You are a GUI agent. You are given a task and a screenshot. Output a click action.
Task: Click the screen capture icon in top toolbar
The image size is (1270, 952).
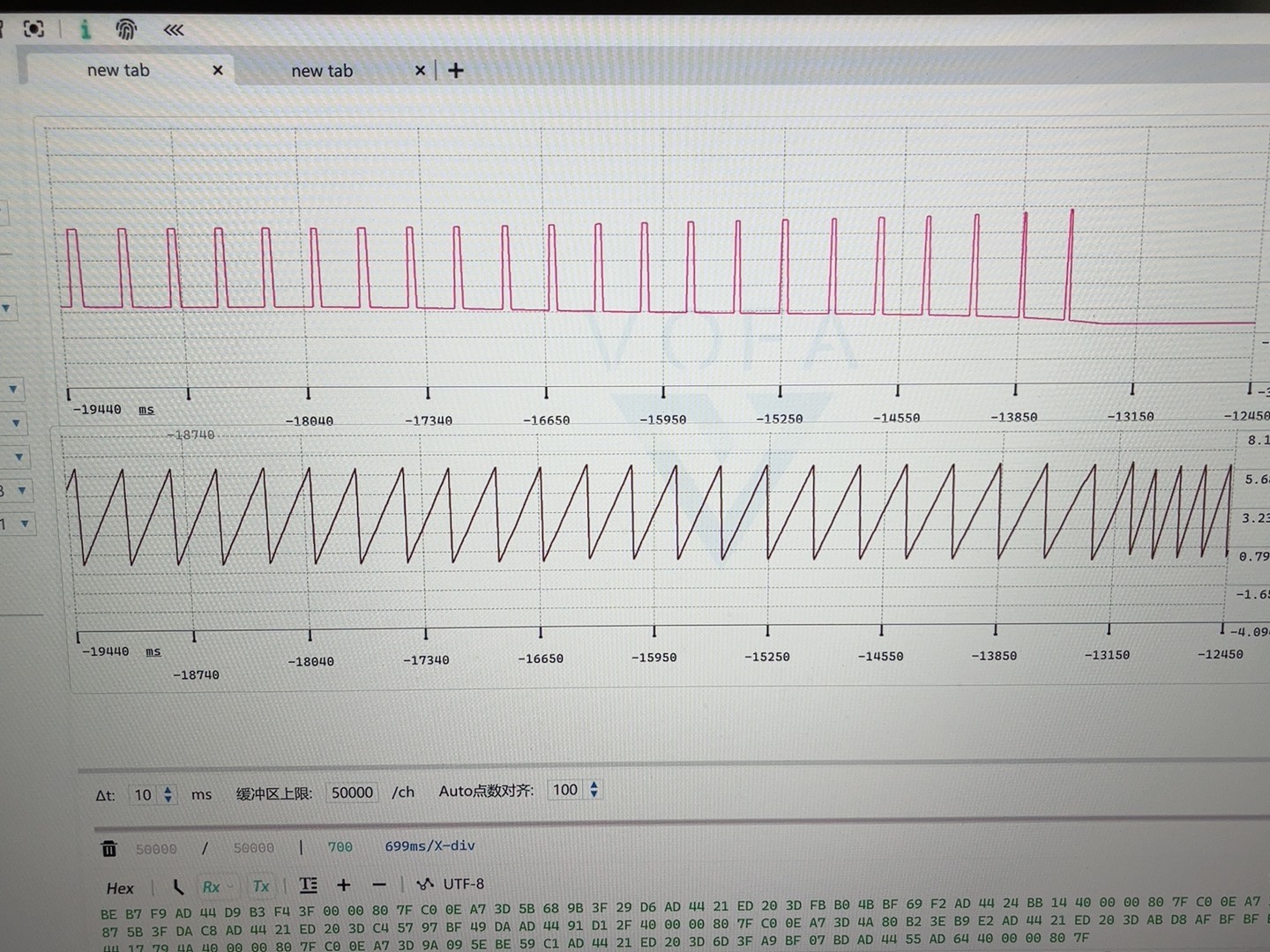click(x=34, y=29)
